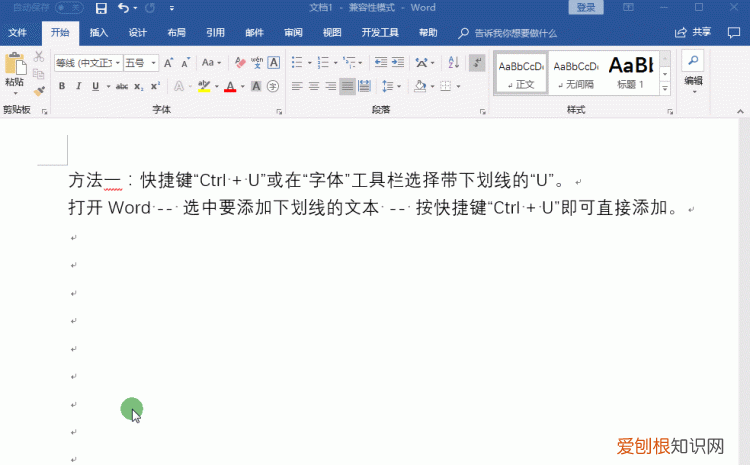The image size is (750, 465).
Task: Apply red font color A
Action: pyautogui.click(x=230, y=86)
